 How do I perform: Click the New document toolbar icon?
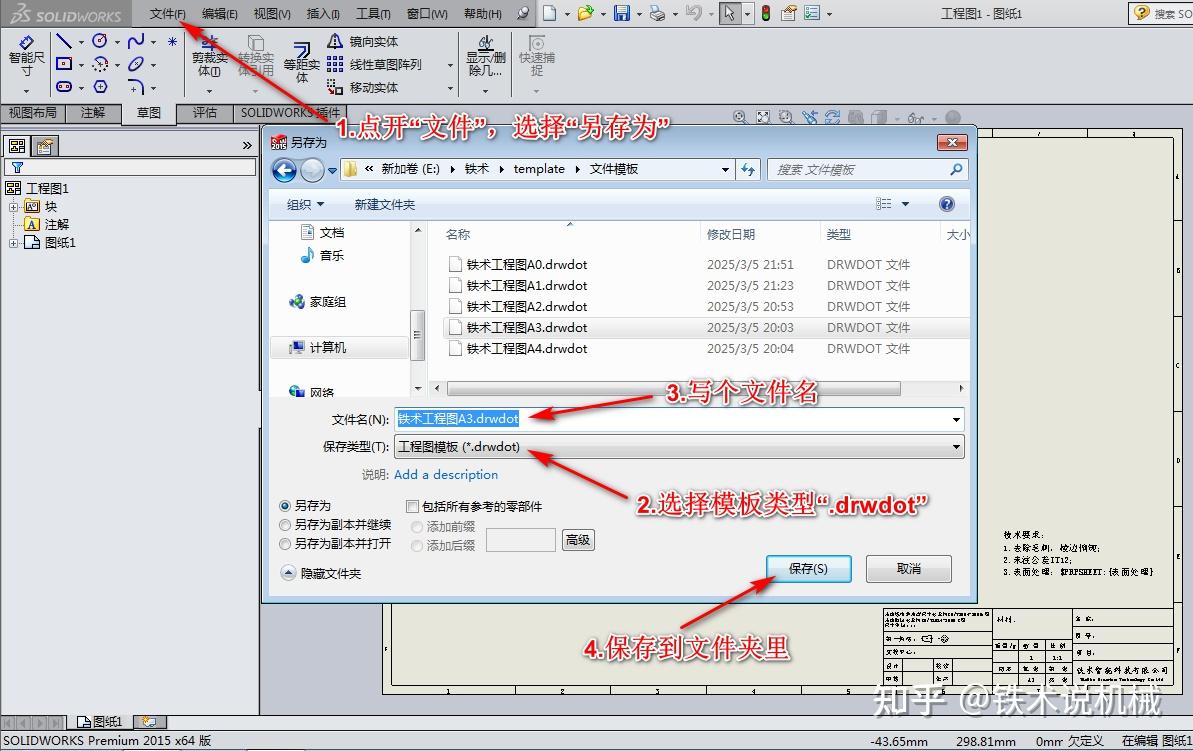(x=549, y=13)
